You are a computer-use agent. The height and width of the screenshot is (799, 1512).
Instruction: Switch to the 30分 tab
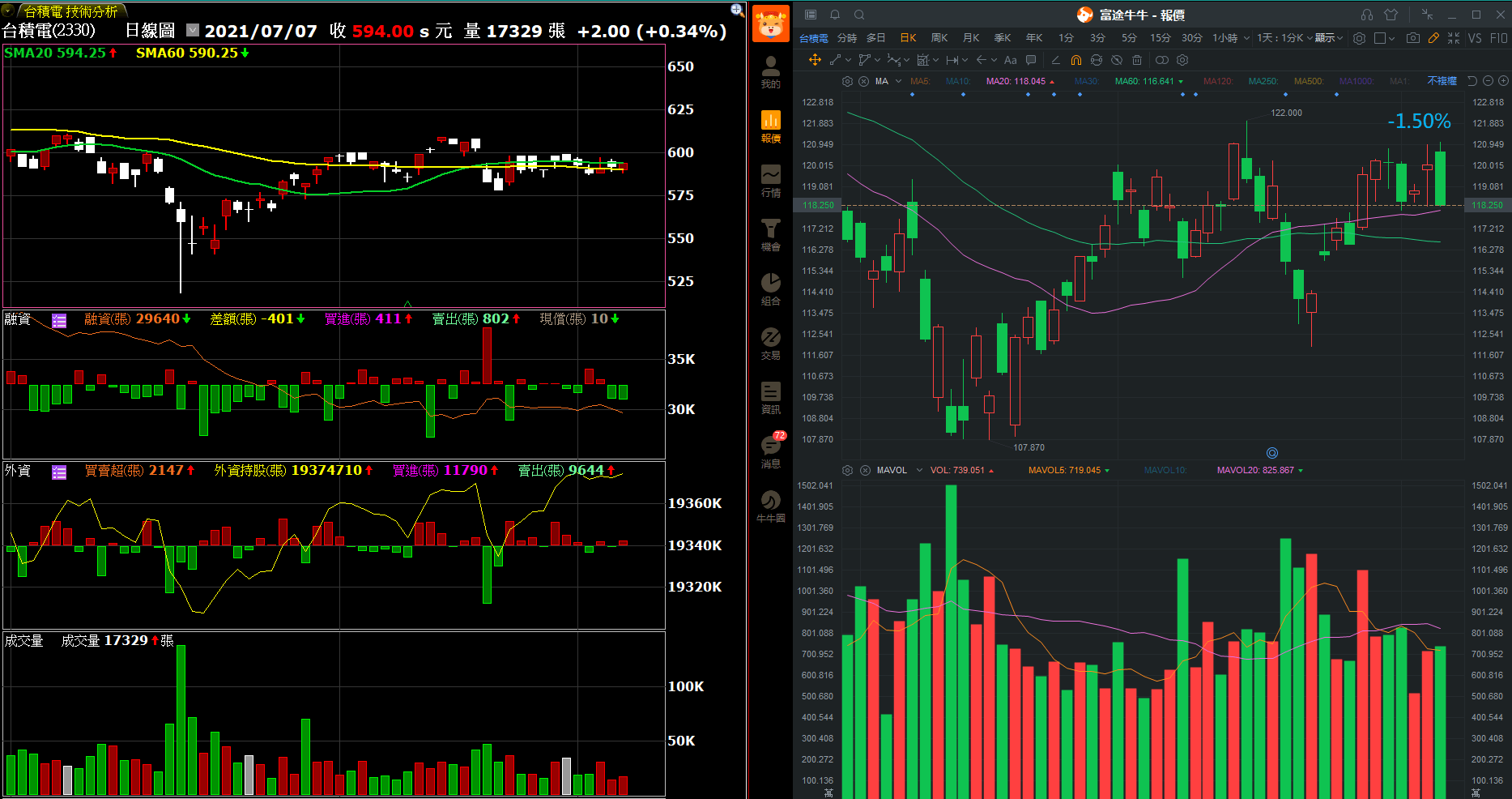(x=1191, y=38)
